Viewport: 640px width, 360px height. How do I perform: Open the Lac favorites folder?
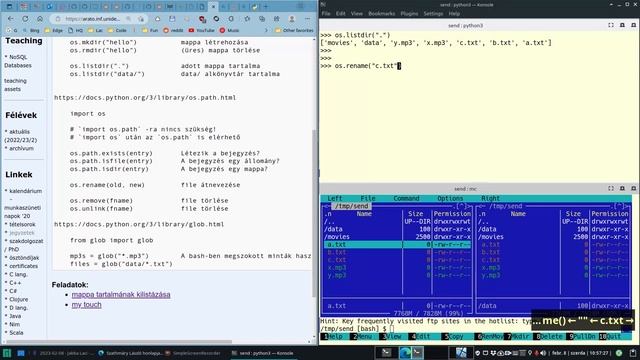click(96, 30)
